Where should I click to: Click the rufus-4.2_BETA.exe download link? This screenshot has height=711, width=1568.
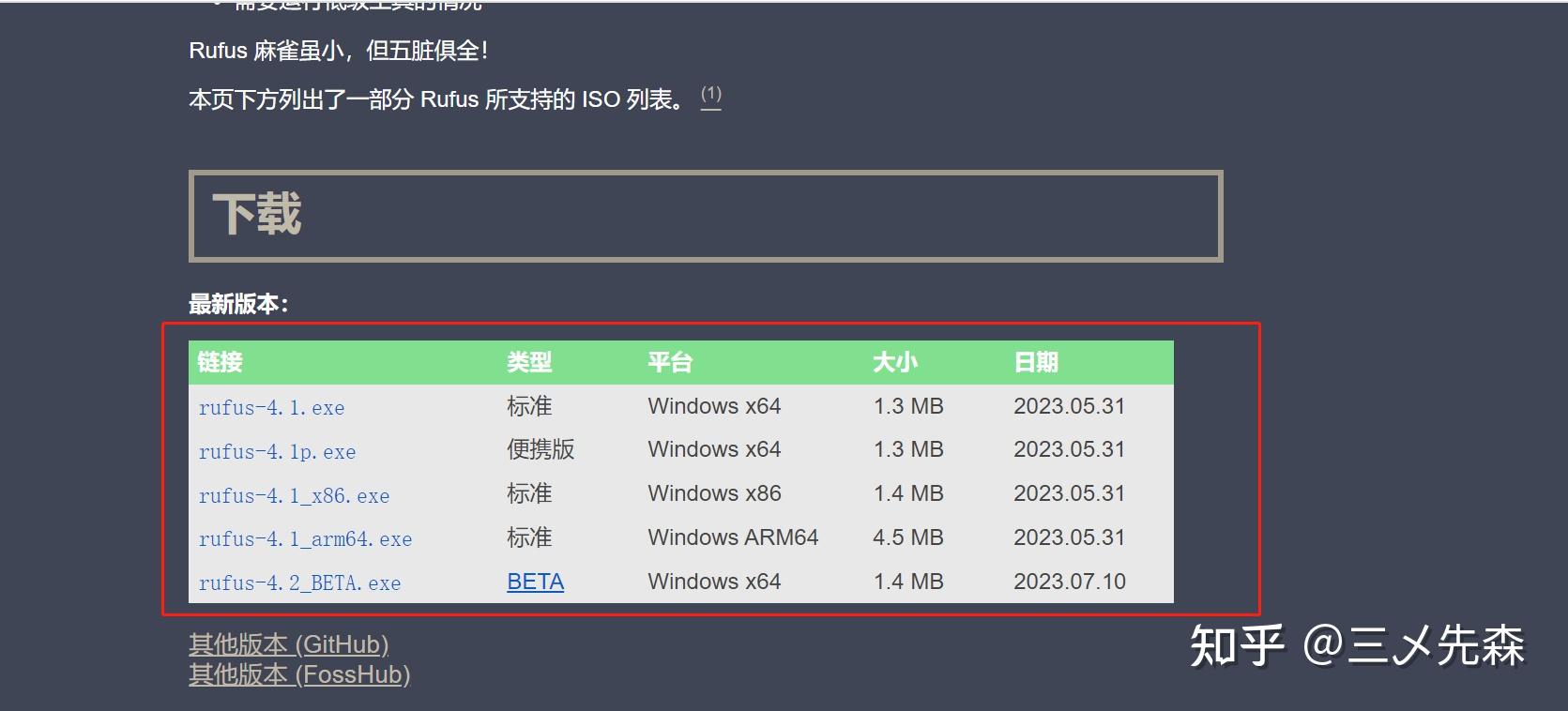tap(299, 582)
